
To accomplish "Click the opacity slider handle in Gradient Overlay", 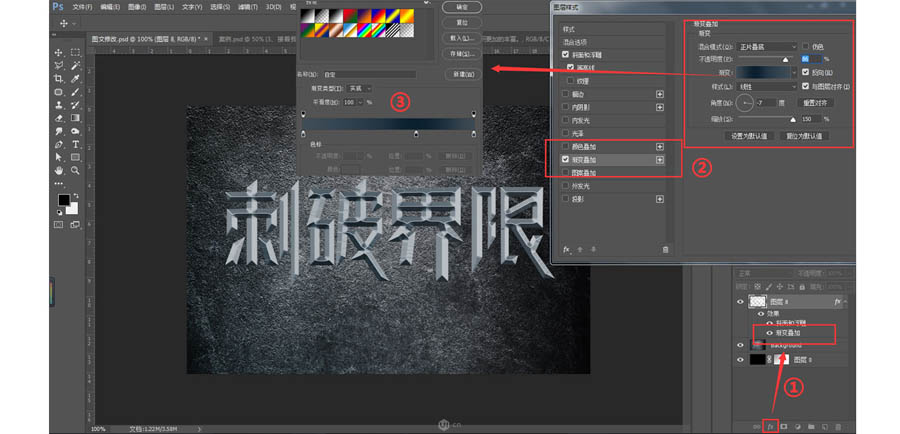I will pyautogui.click(x=785, y=59).
